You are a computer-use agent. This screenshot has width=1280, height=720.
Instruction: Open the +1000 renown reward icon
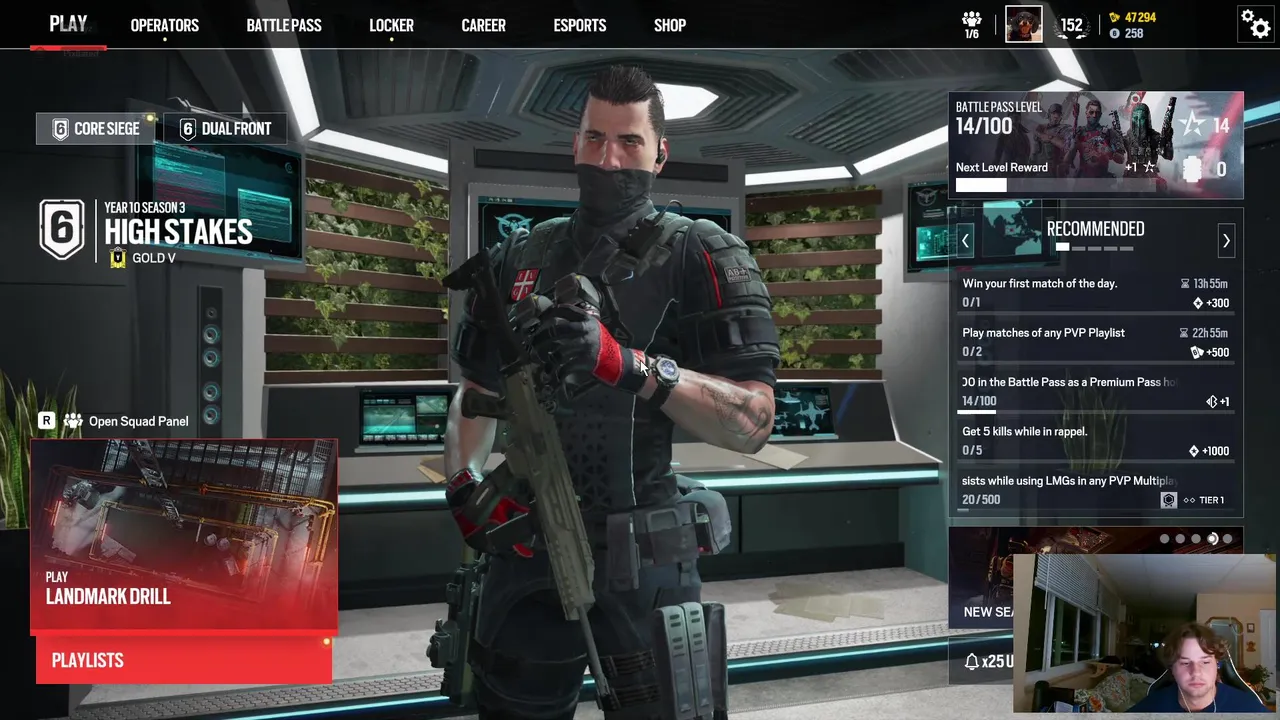click(x=1194, y=451)
